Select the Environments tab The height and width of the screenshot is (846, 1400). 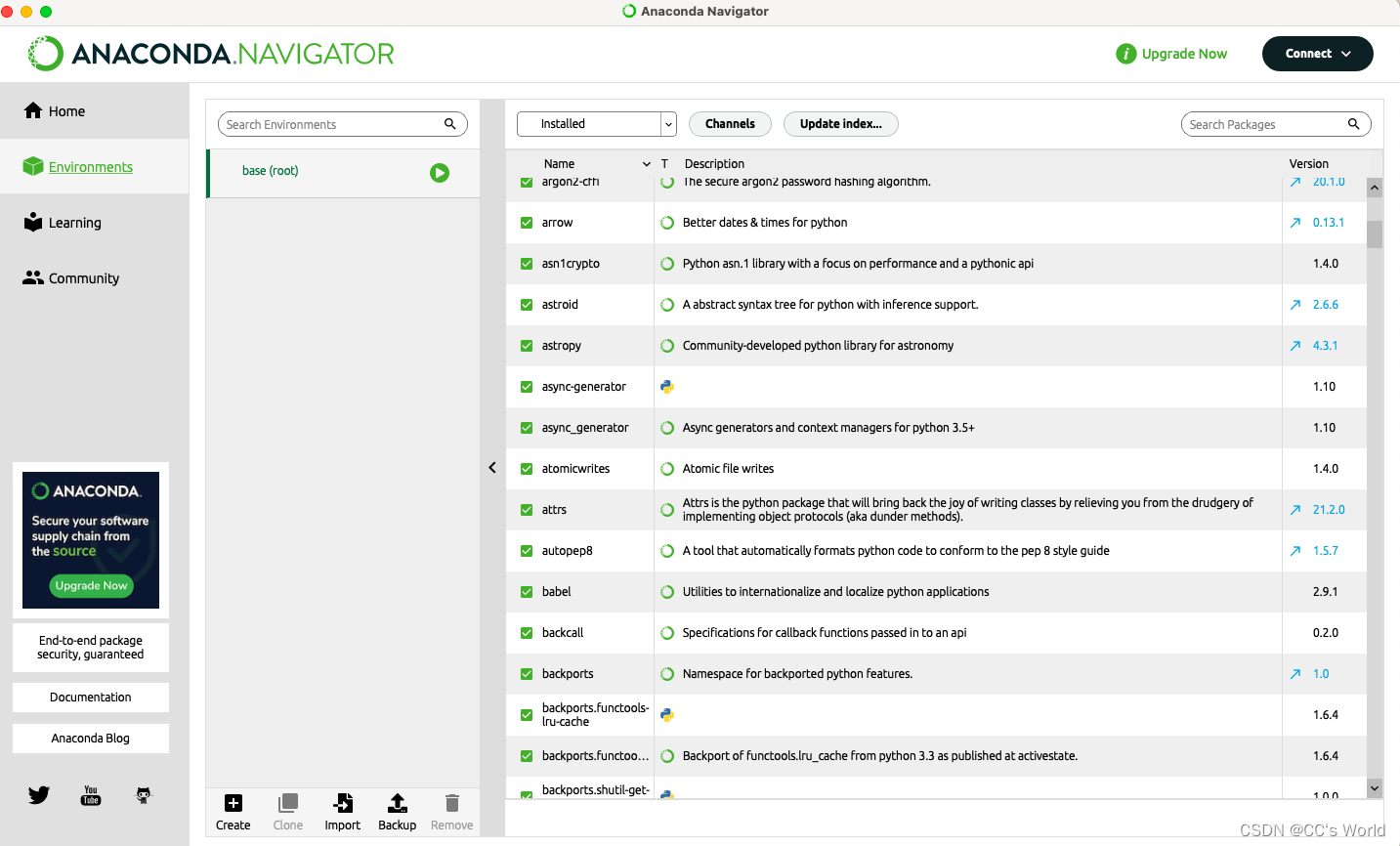(95, 167)
